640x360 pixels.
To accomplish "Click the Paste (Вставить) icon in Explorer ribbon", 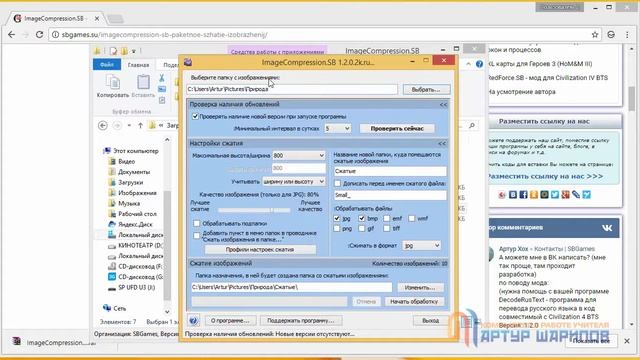I will click(x=143, y=82).
